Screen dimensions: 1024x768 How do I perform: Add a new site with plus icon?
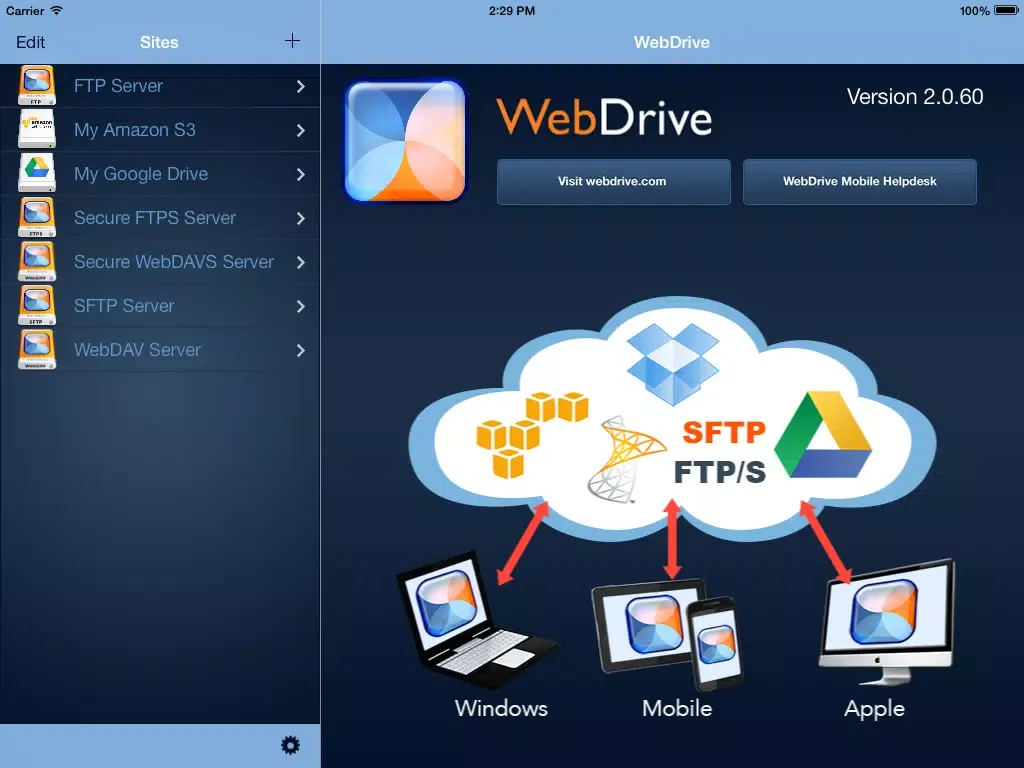tap(292, 41)
